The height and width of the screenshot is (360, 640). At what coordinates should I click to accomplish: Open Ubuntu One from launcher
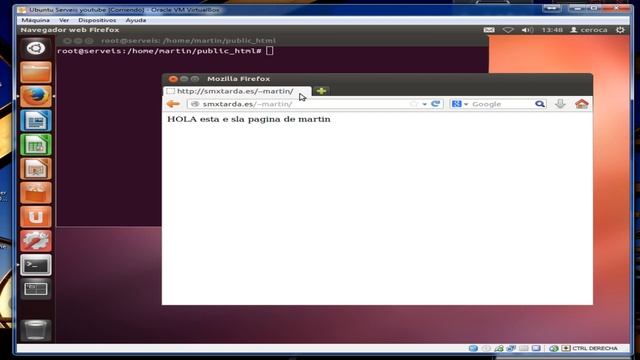point(36,217)
